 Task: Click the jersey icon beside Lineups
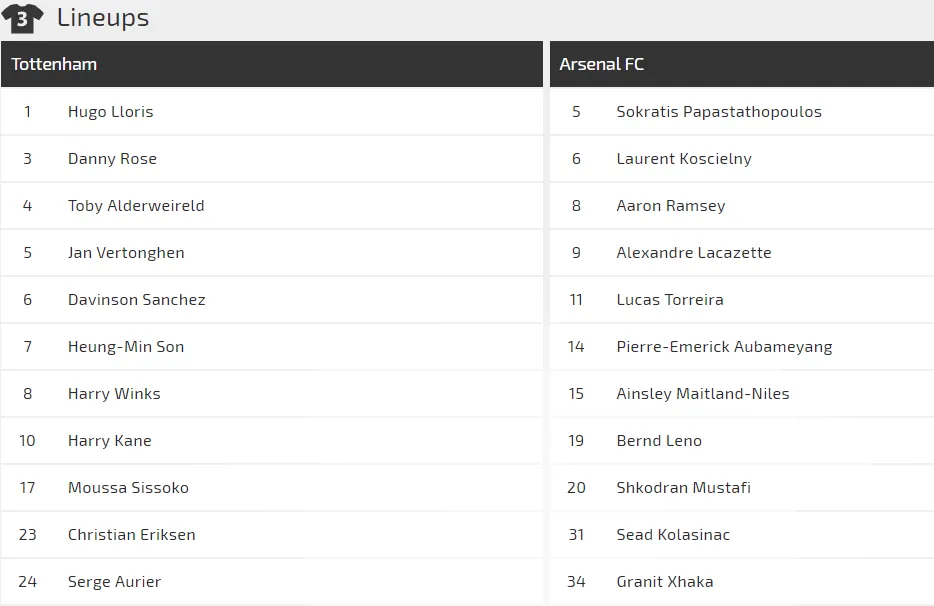tap(22, 18)
